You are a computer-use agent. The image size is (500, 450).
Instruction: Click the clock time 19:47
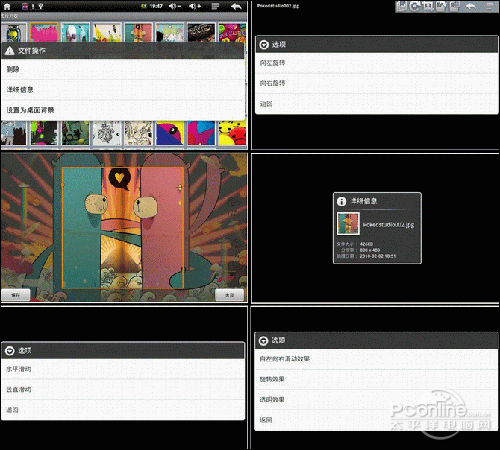coord(156,6)
